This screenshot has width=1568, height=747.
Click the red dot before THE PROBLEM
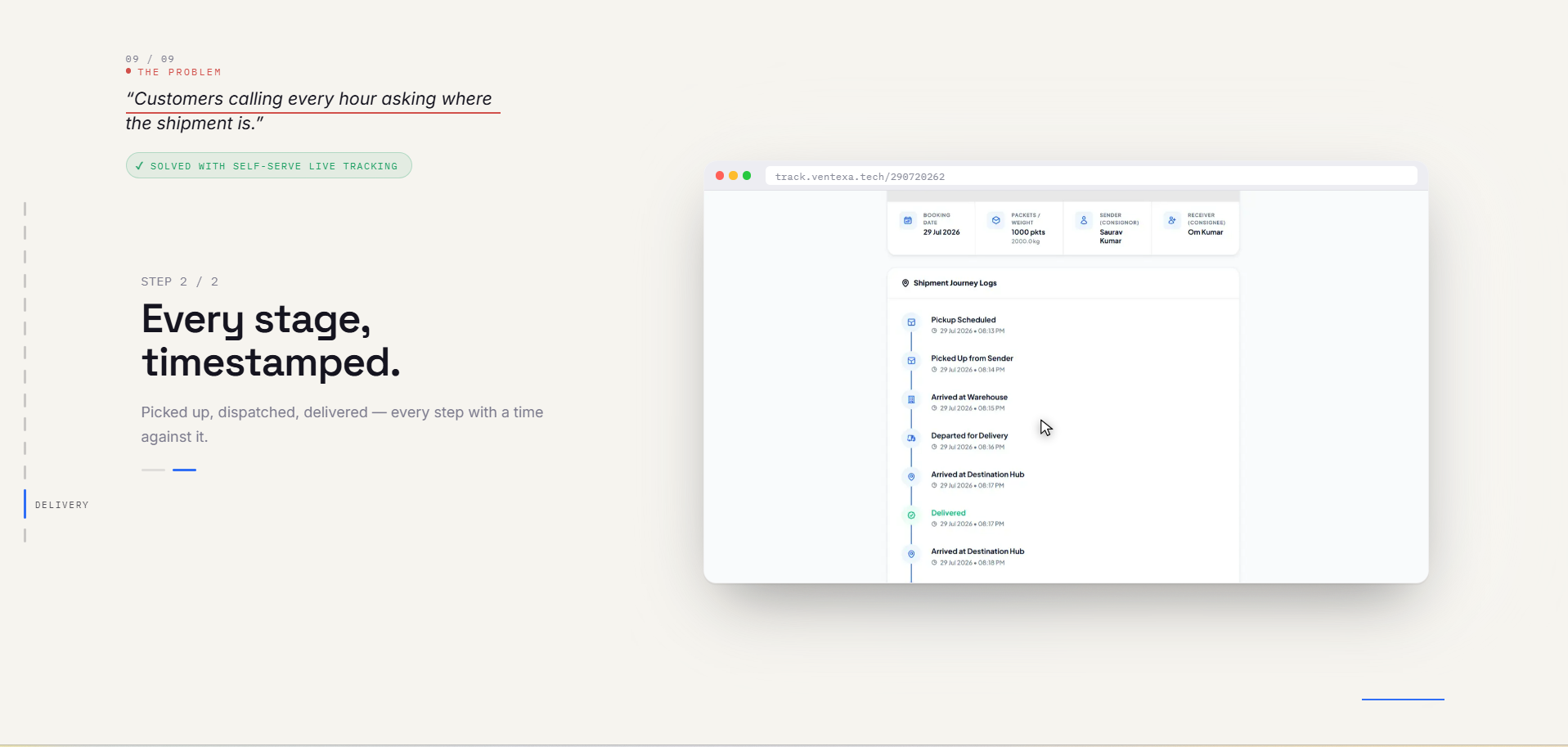[128, 71]
